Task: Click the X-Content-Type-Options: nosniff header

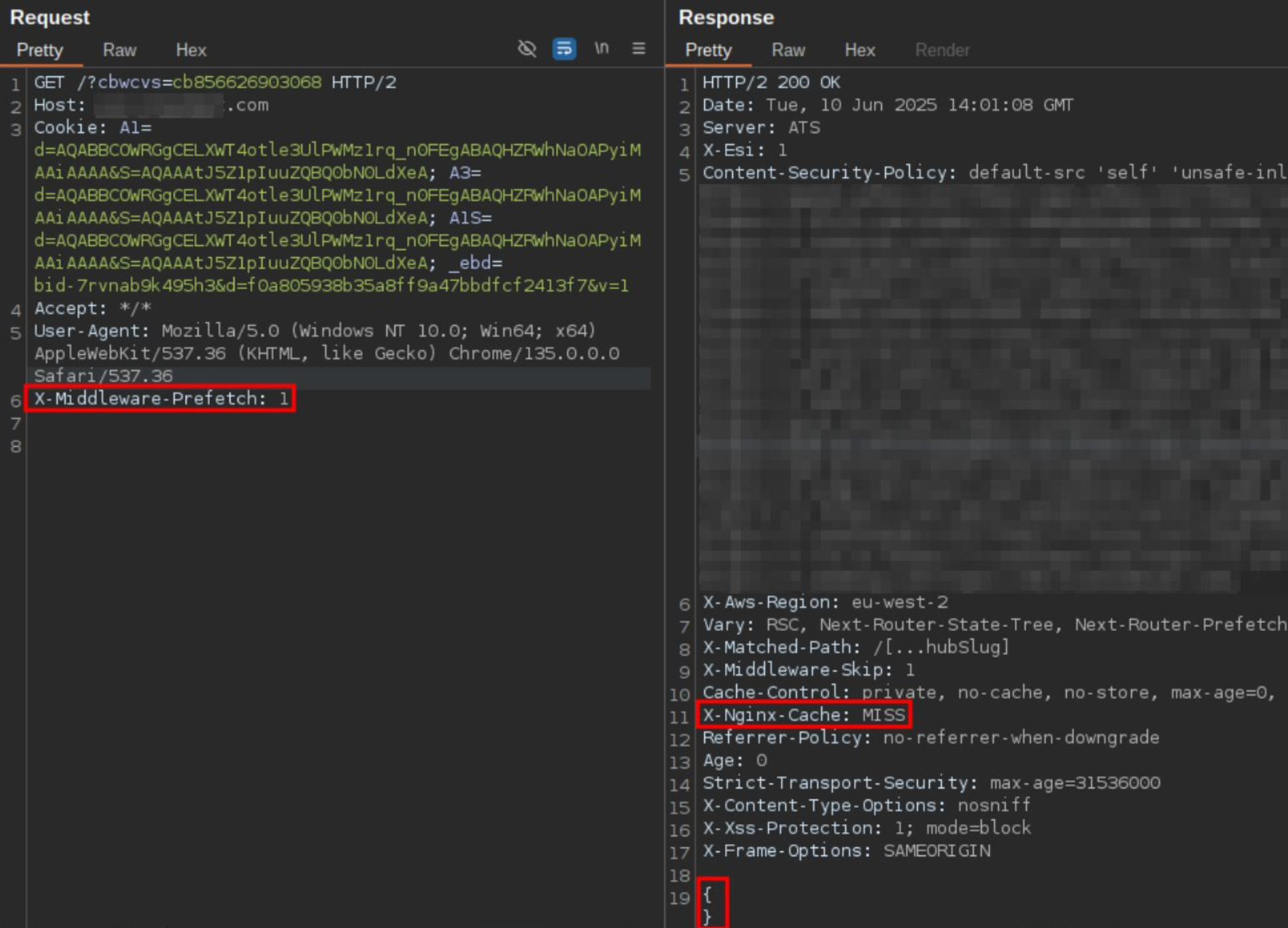Action: [x=867, y=806]
